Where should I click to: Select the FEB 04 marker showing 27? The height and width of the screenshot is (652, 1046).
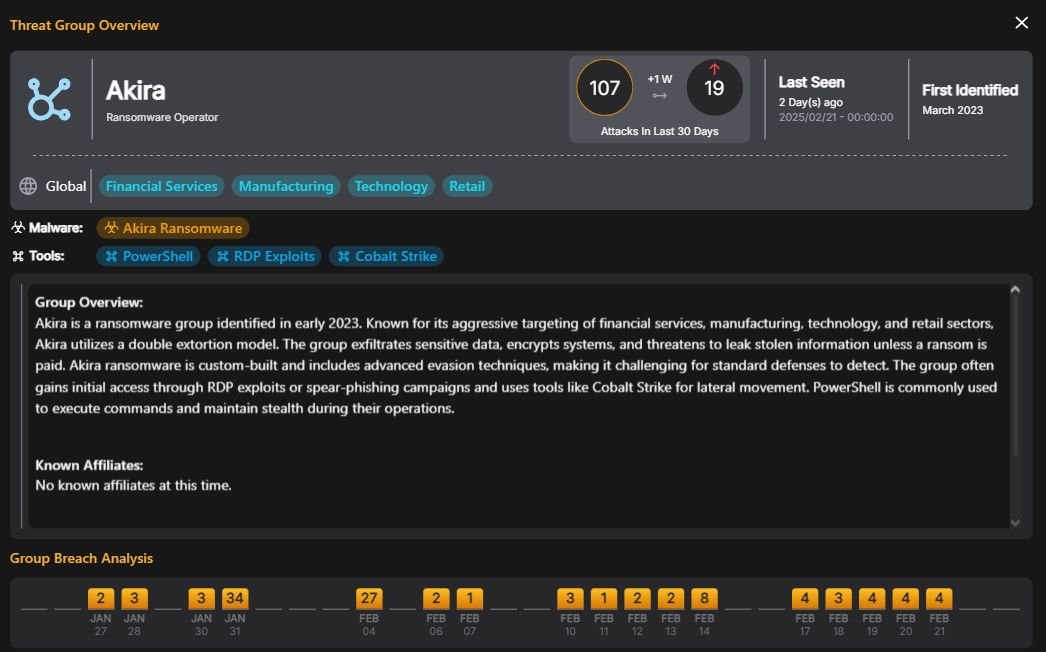pyautogui.click(x=369, y=598)
